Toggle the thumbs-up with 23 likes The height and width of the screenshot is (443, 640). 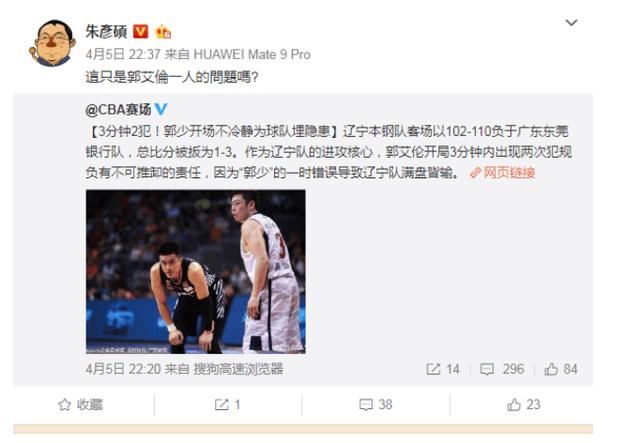524,405
